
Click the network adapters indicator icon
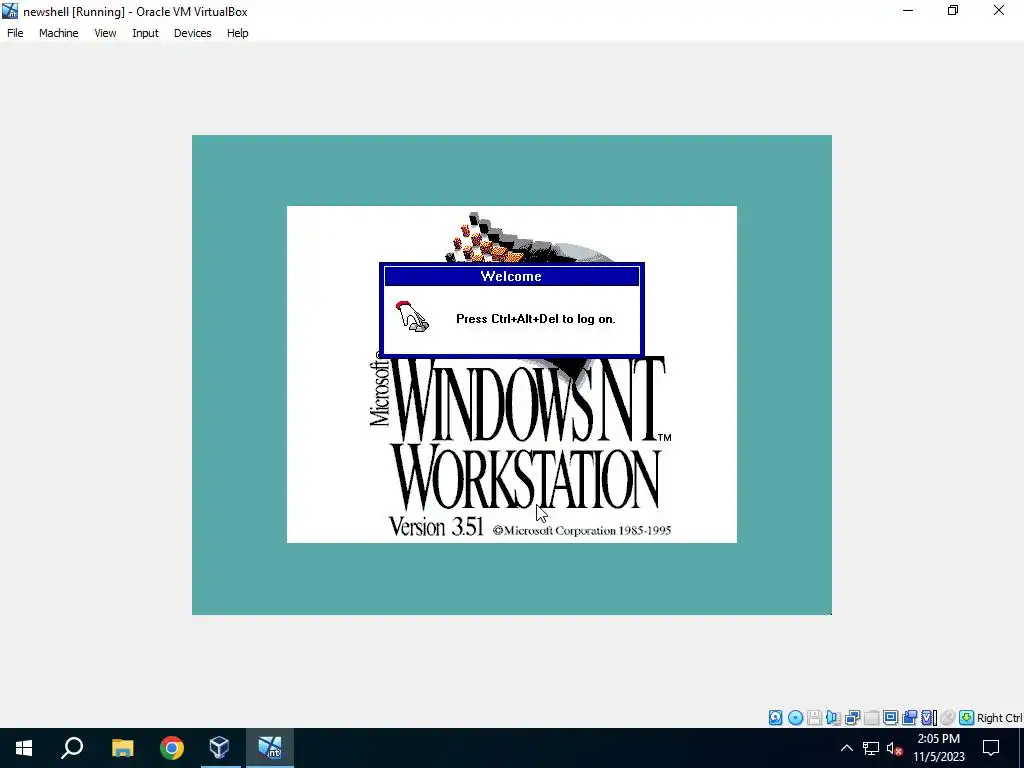852,718
